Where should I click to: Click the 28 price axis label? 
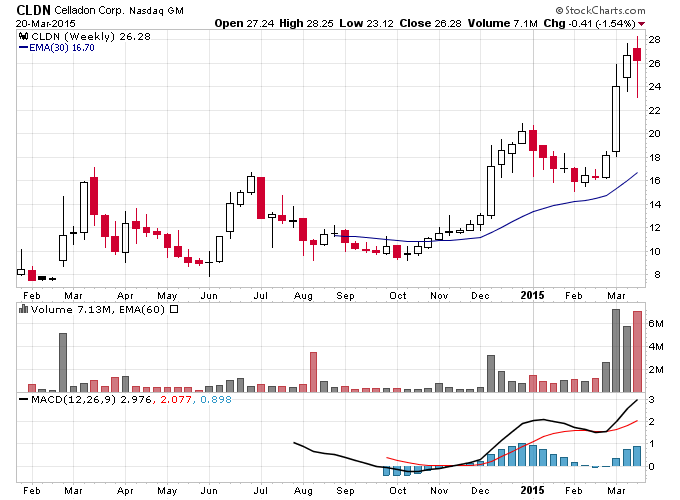pyautogui.click(x=654, y=40)
